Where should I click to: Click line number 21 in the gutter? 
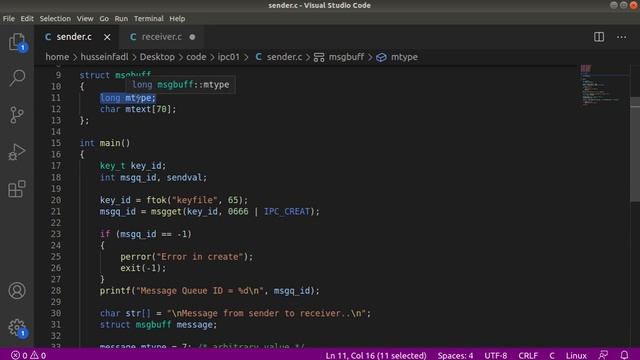click(x=56, y=211)
